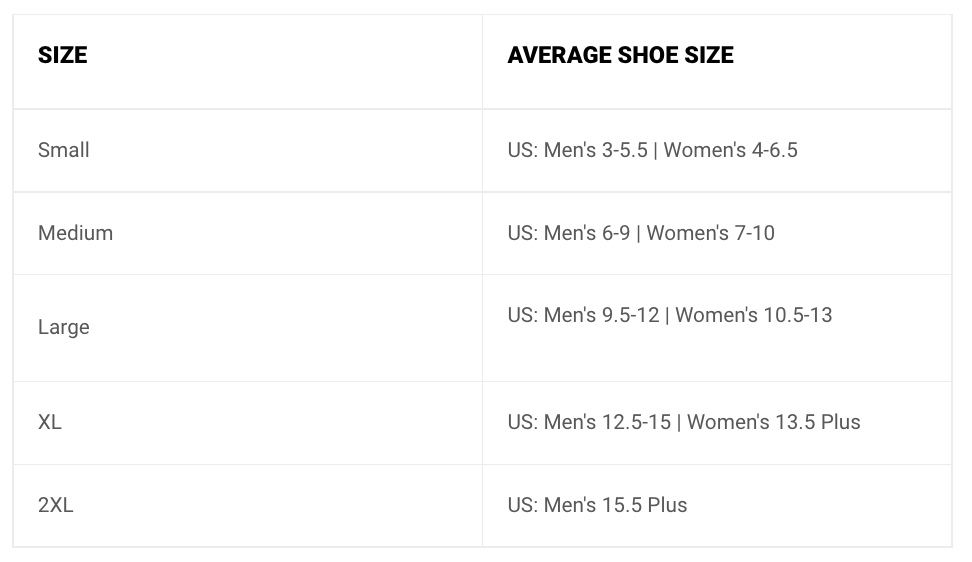Viewport: 972px width, 562px height.
Task: Click the AVERAGE SHOE SIZE header
Action: click(x=621, y=55)
